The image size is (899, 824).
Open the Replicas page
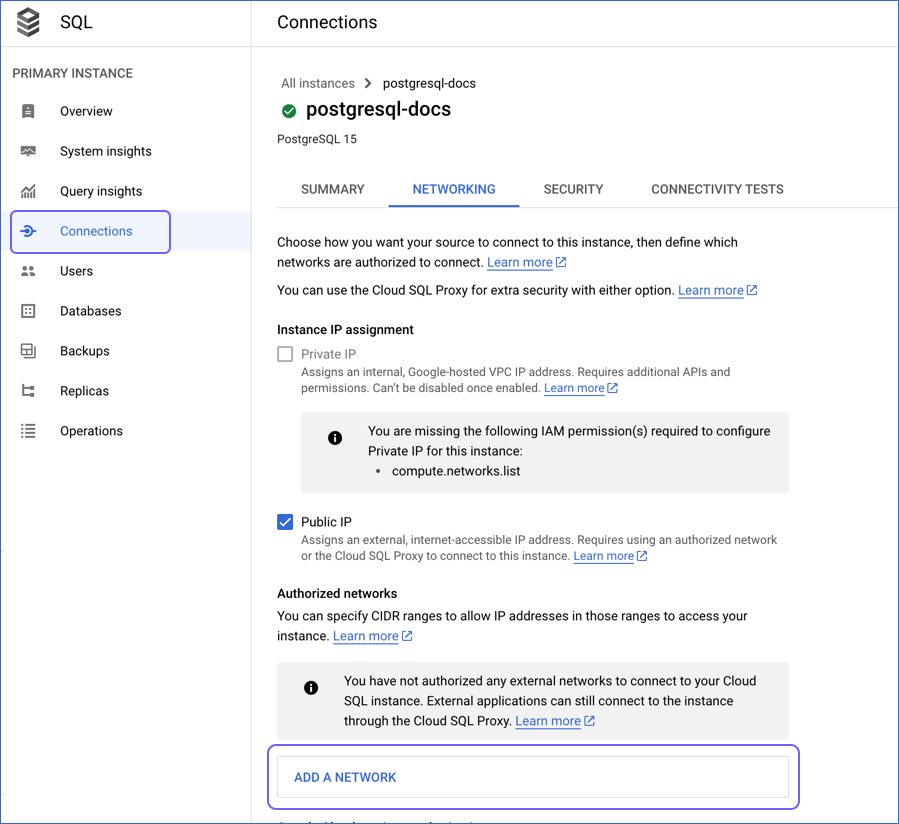pos(84,391)
